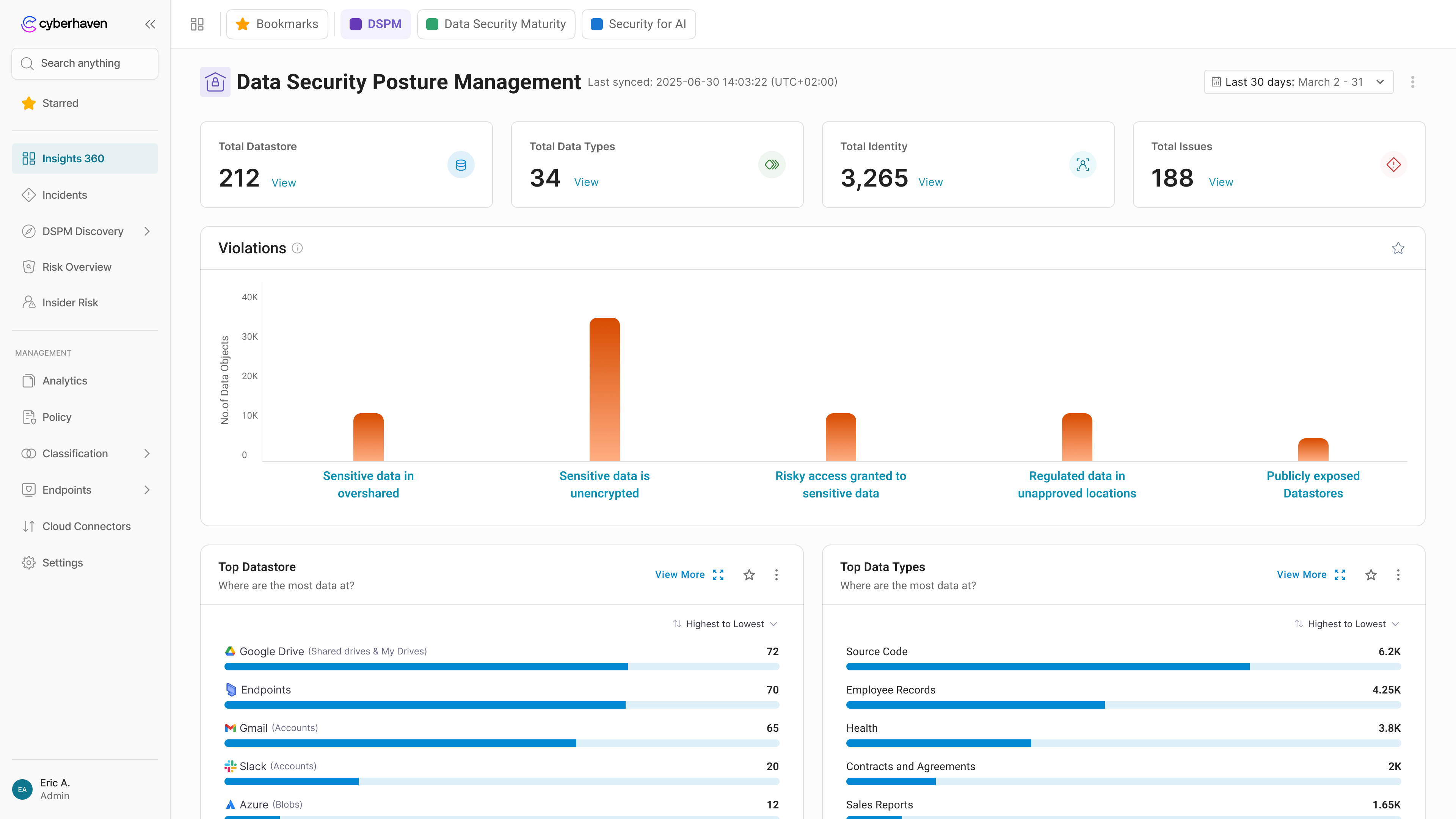Bookmark the Top Datastore widget
The width and height of the screenshot is (1456, 819).
coord(748,574)
